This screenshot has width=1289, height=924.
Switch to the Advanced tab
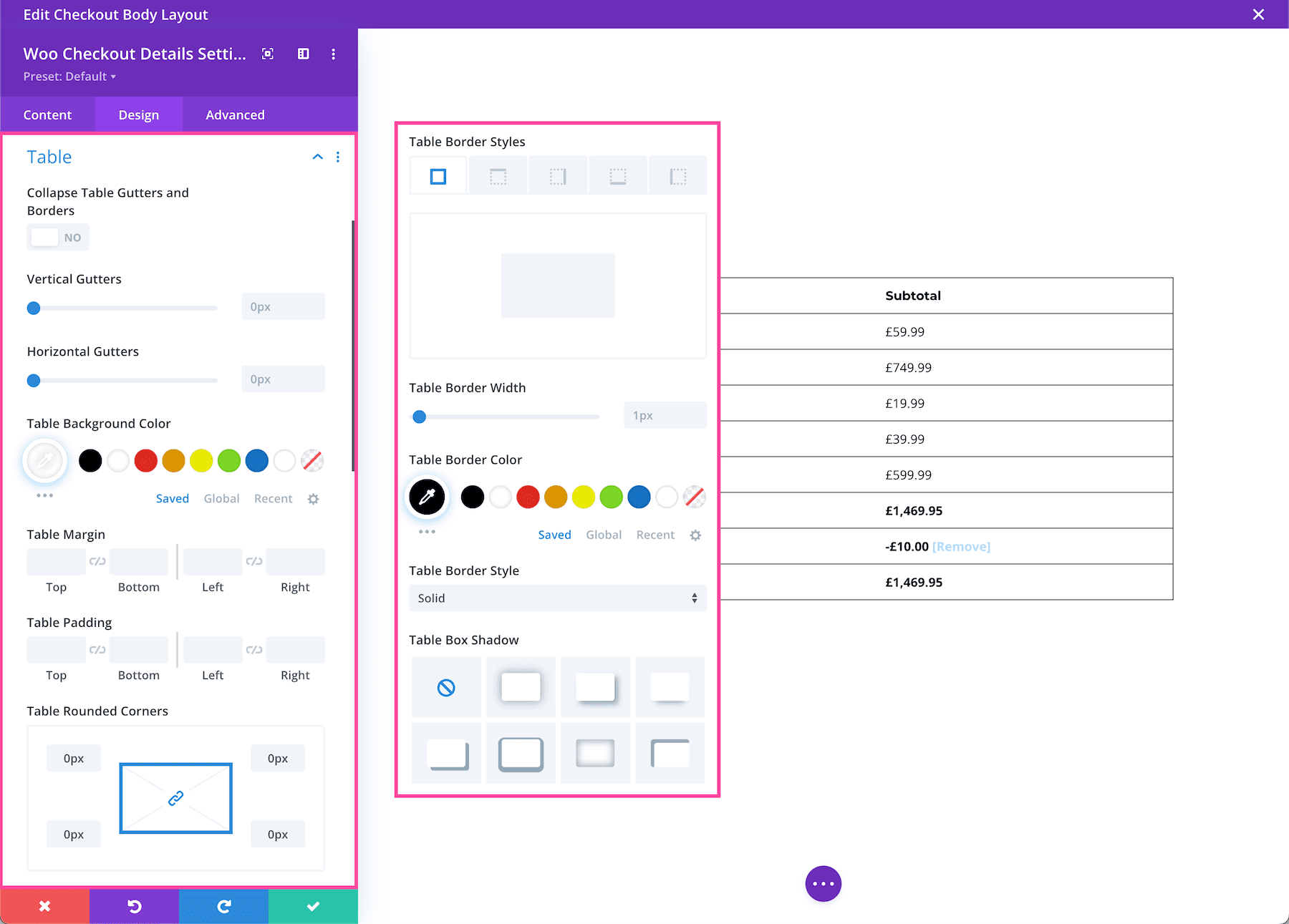234,115
